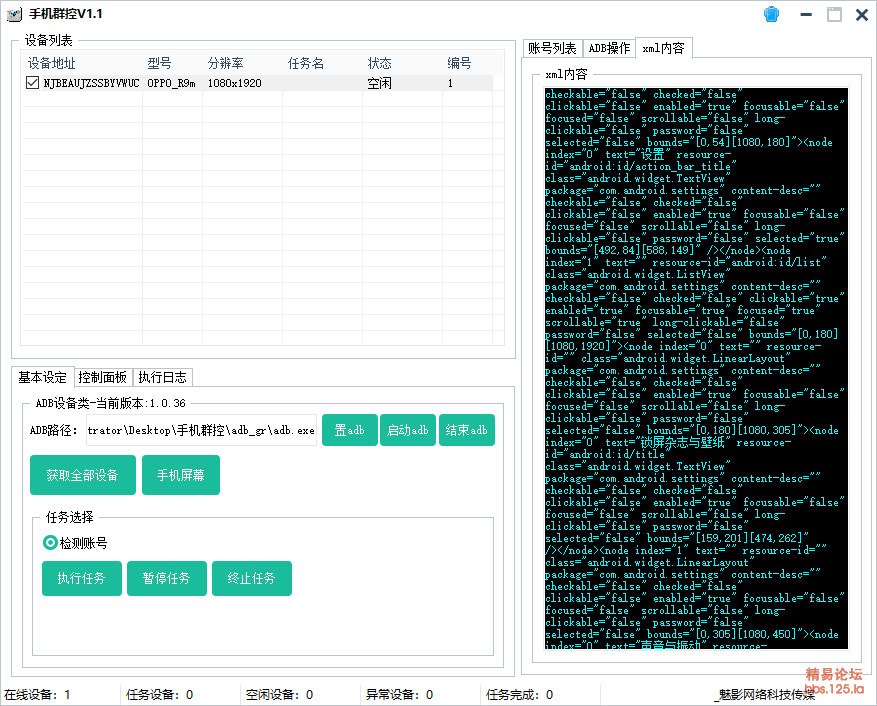This screenshot has width=877, height=706.
Task: Select the 检测账号 radio option
Action: click(x=50, y=543)
